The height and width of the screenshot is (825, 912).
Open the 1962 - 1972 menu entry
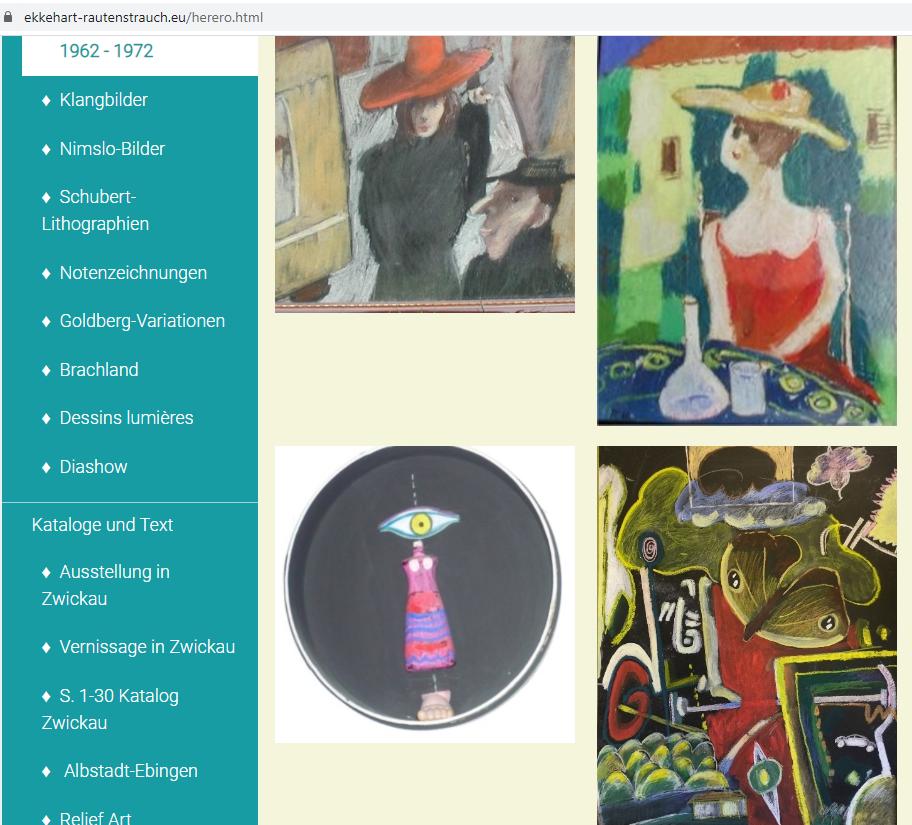[x=106, y=51]
